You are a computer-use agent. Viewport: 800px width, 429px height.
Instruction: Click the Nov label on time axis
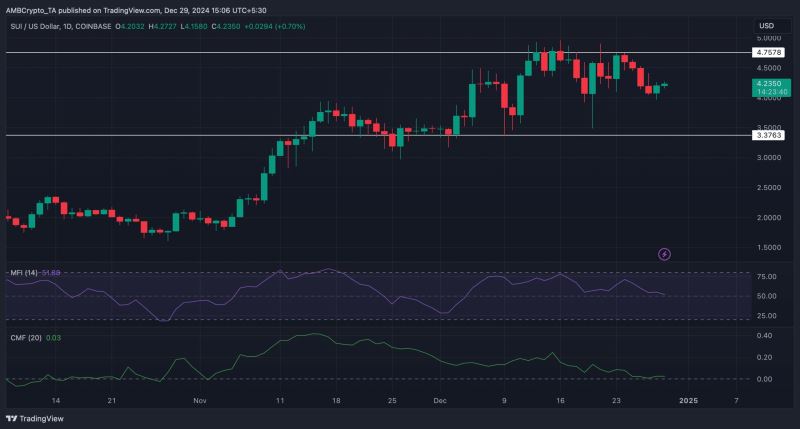(x=200, y=400)
